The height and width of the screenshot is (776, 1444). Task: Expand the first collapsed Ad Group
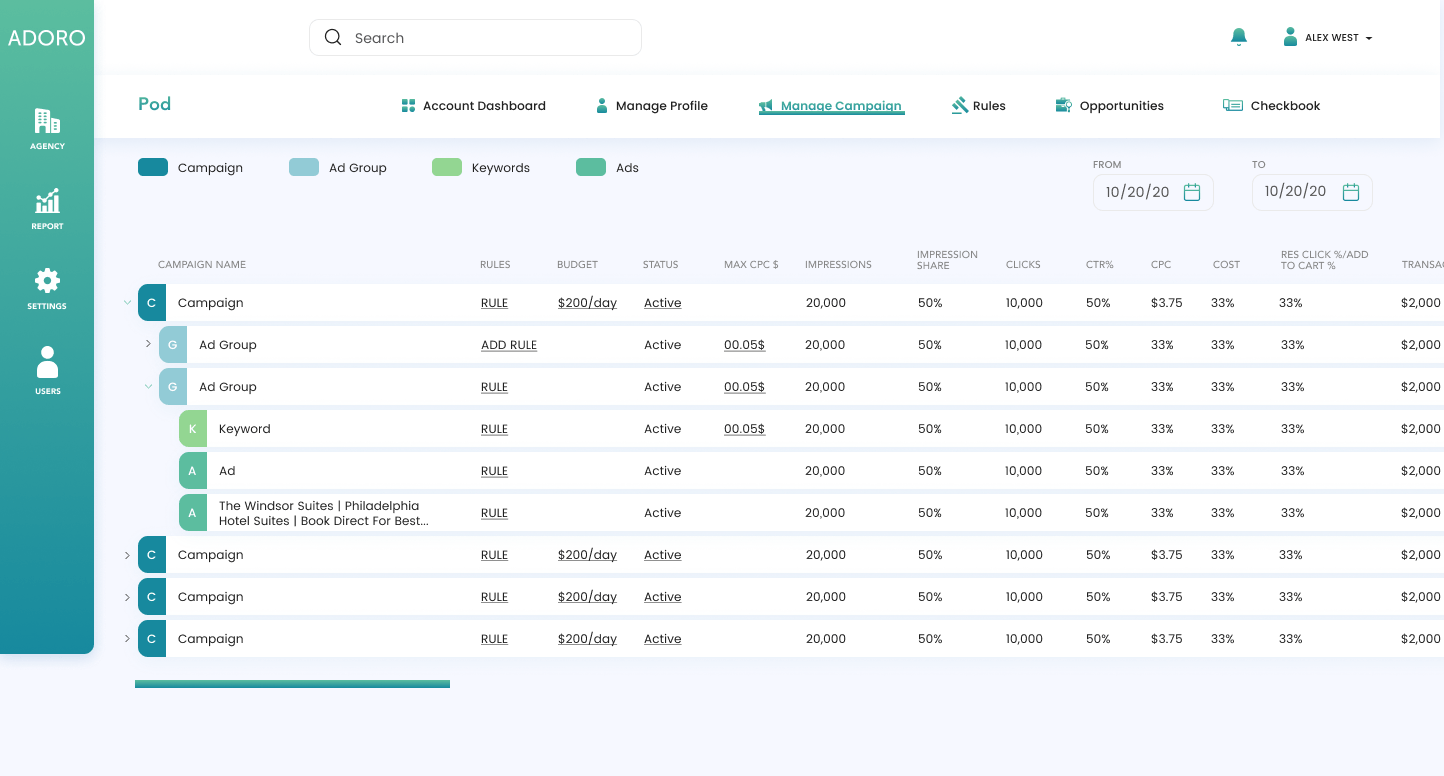click(148, 344)
